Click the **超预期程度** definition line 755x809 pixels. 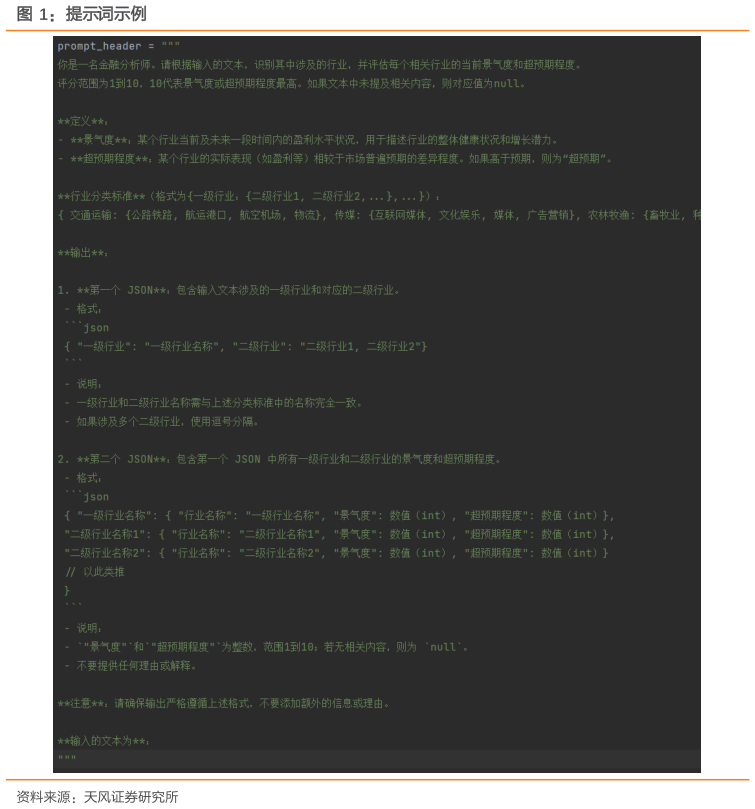coord(335,158)
